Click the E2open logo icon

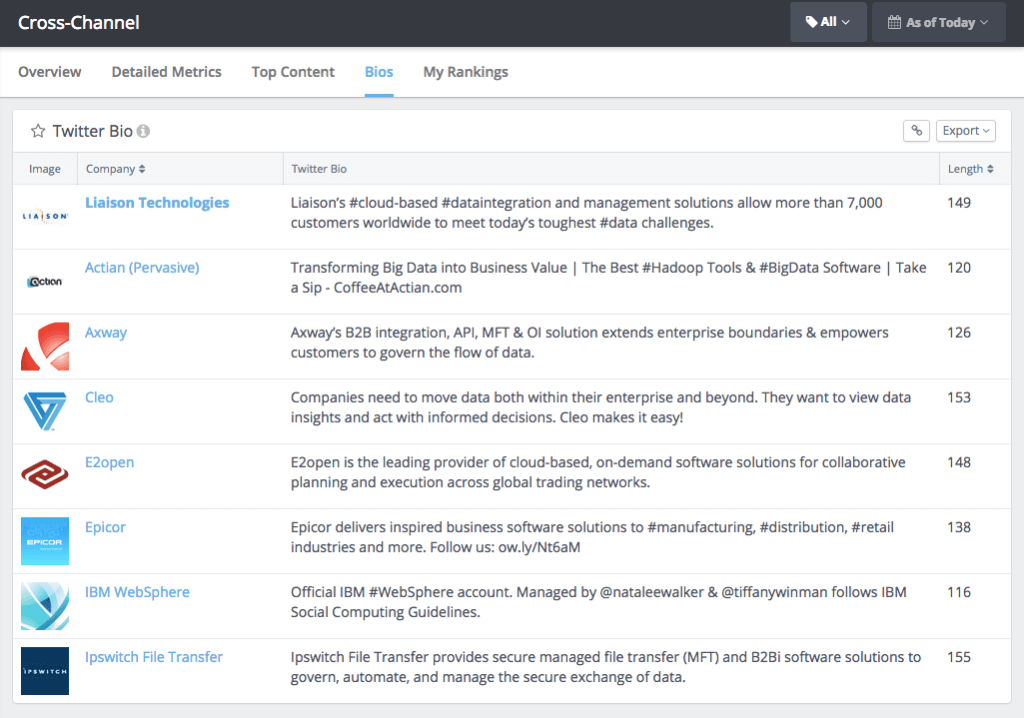pyautogui.click(x=45, y=477)
